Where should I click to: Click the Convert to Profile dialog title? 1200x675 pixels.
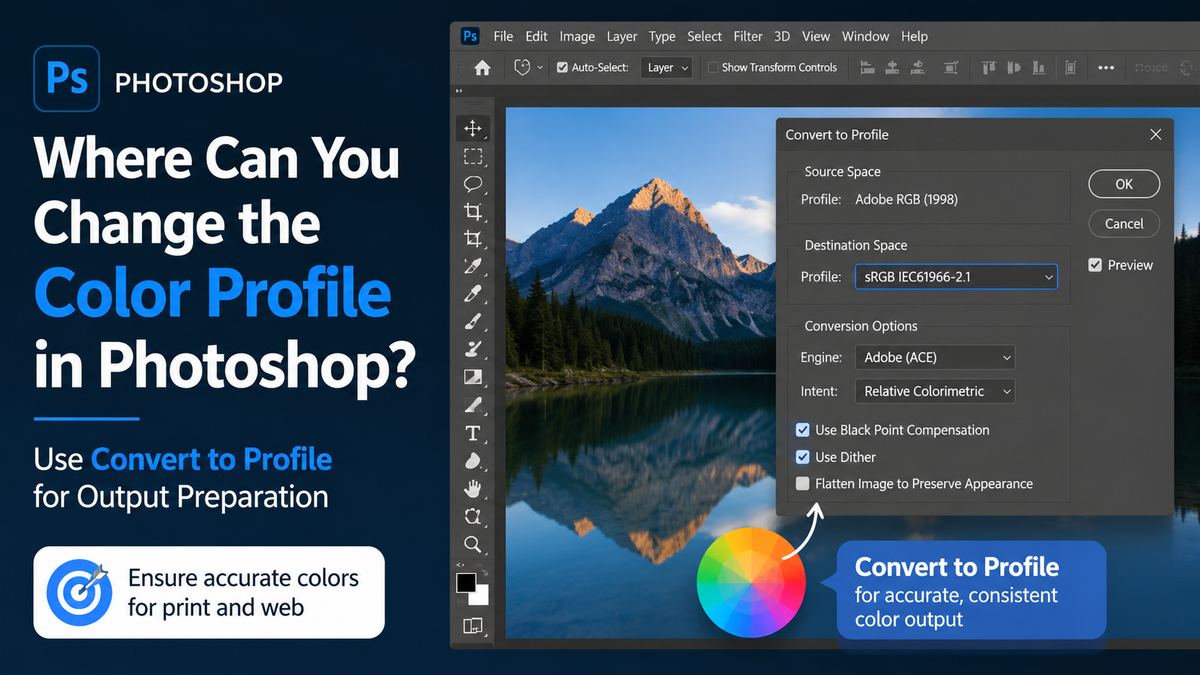tap(837, 134)
